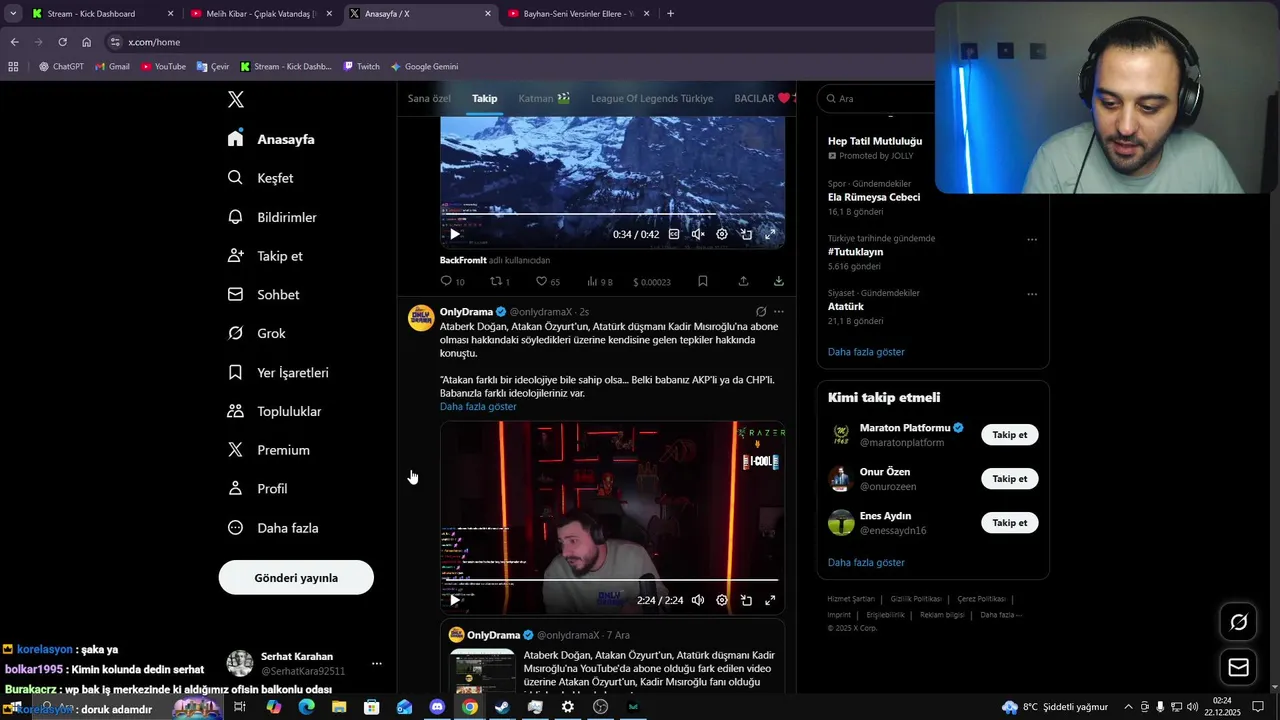Follow Maraton Platformu with Takip et
The height and width of the screenshot is (720, 1280).
point(1009,435)
